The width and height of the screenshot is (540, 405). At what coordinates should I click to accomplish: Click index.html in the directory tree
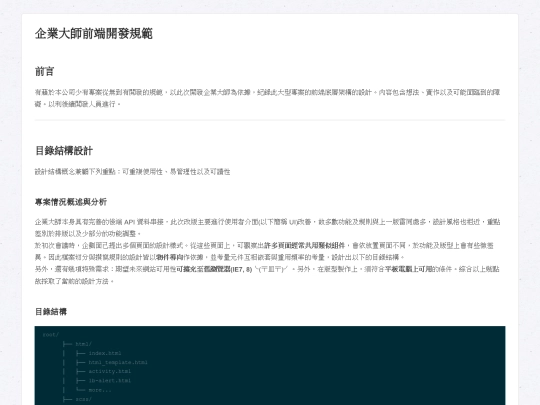105,353
